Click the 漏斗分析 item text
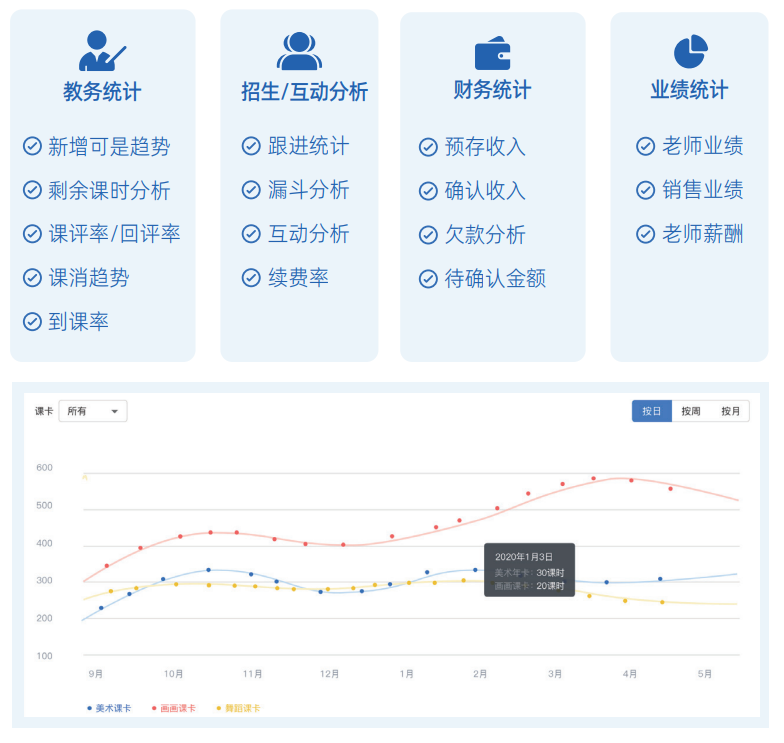This screenshot has width=784, height=743. [308, 190]
